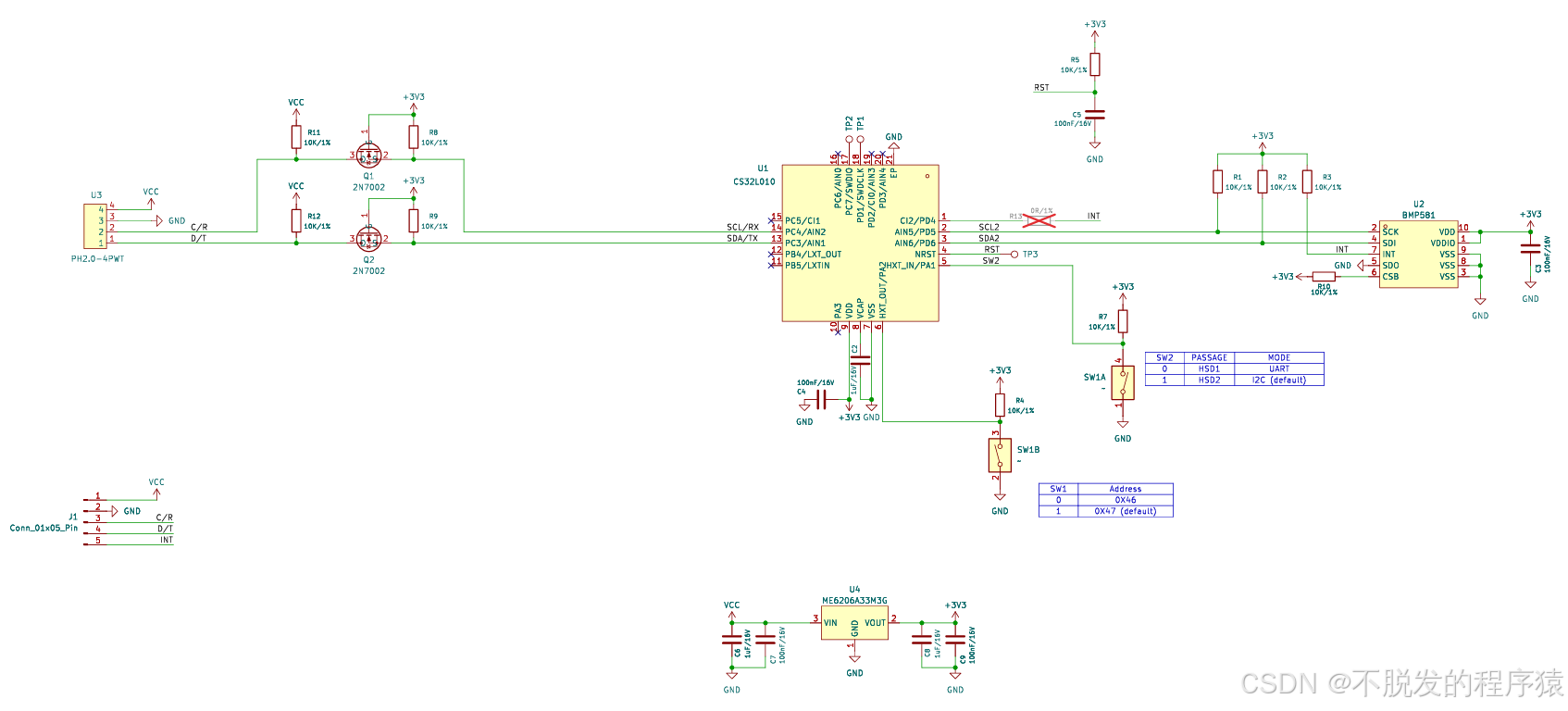Click the 'HSD2' table cell
This screenshot has height=711, width=1568.
click(1209, 380)
